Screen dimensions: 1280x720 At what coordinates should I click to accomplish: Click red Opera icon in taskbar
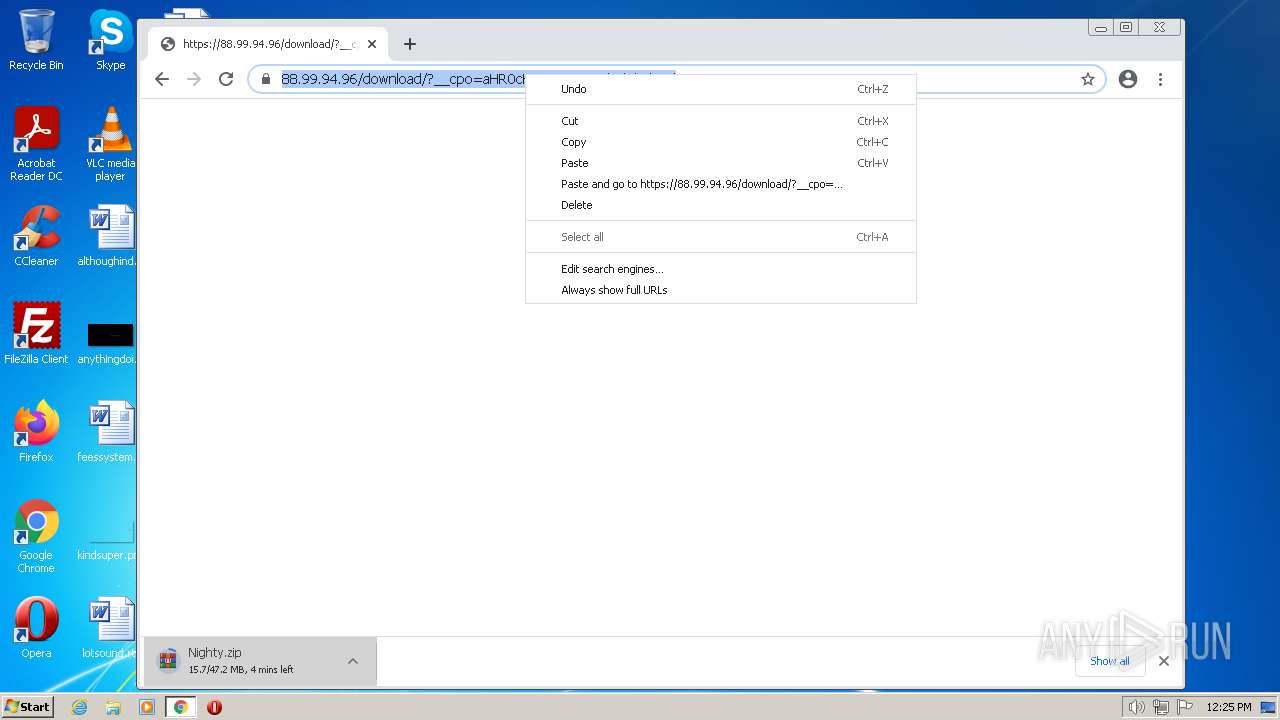click(214, 707)
